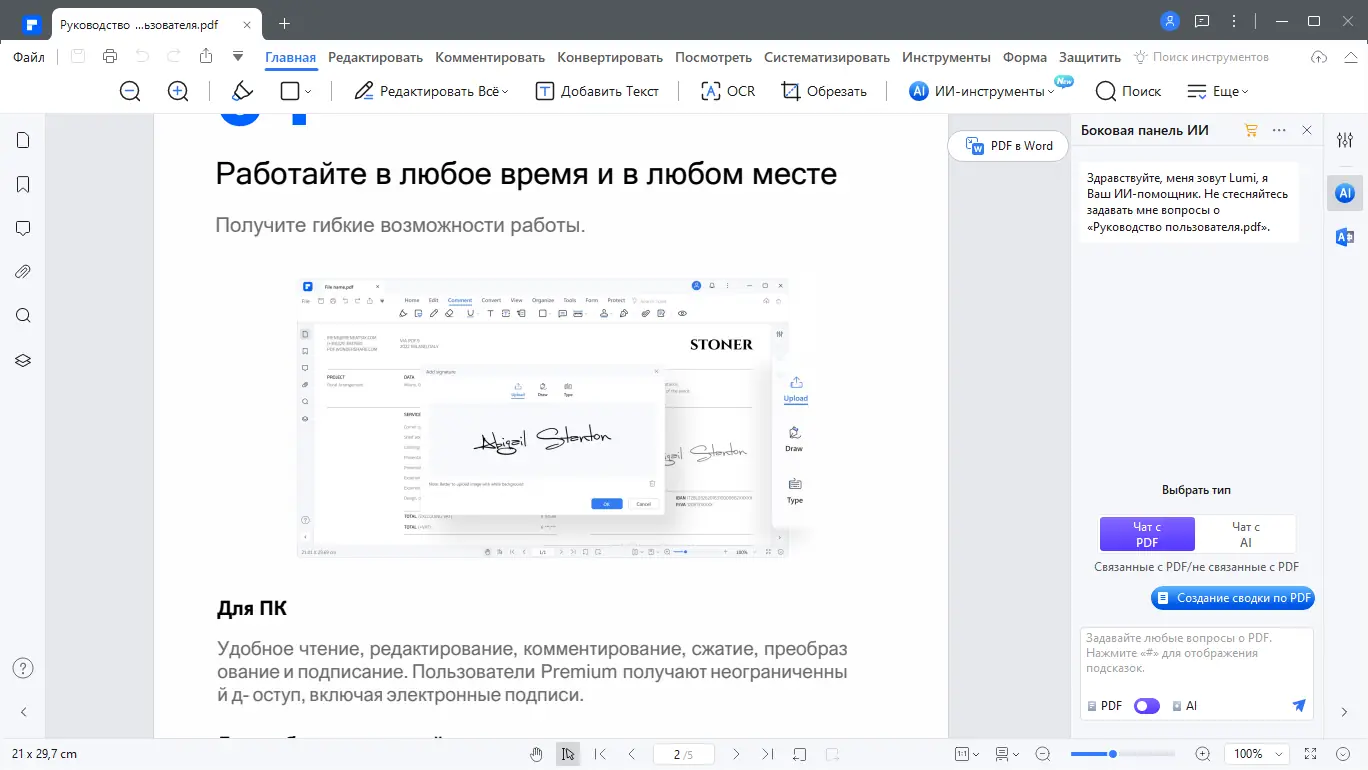Open the Annotations panel in left sidebar

[x=22, y=228]
